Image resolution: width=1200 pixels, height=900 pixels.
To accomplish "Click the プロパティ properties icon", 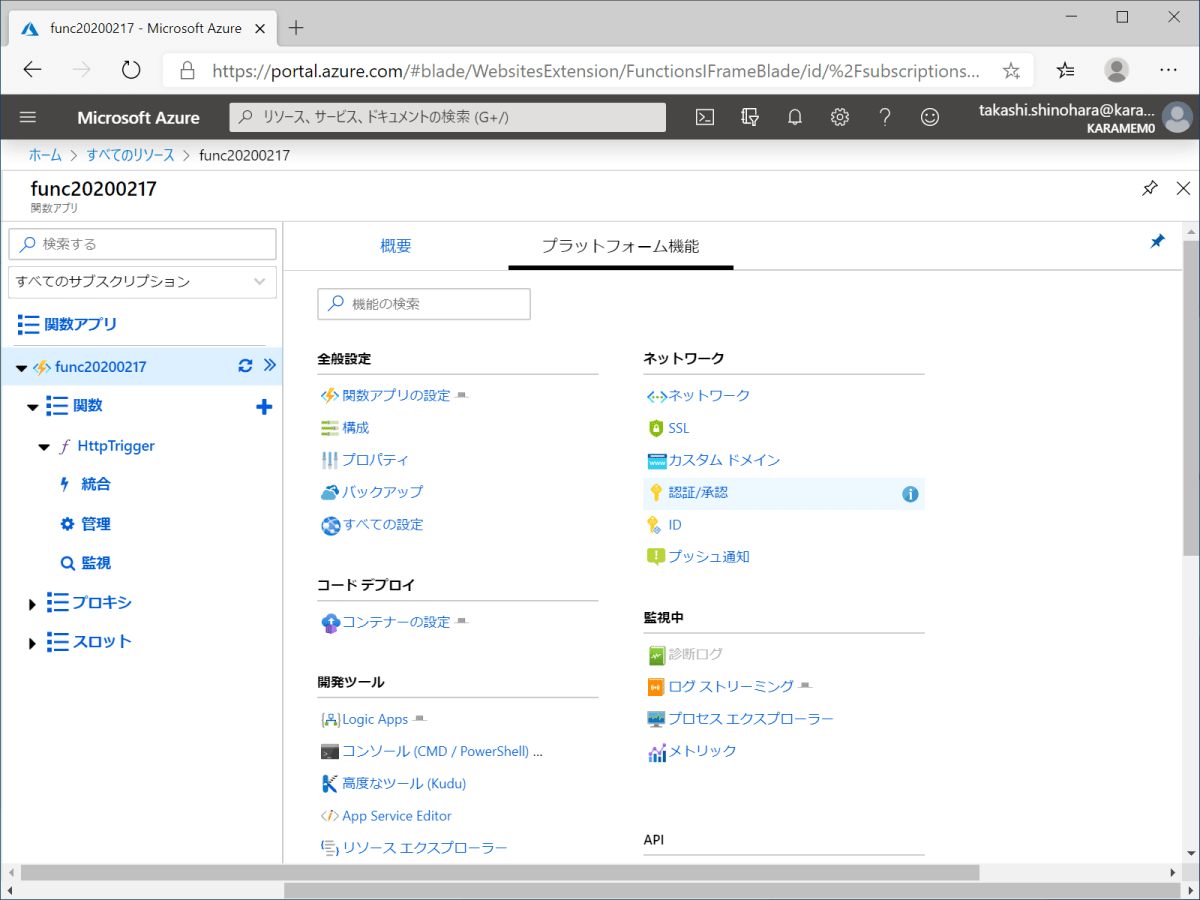I will (x=330, y=460).
